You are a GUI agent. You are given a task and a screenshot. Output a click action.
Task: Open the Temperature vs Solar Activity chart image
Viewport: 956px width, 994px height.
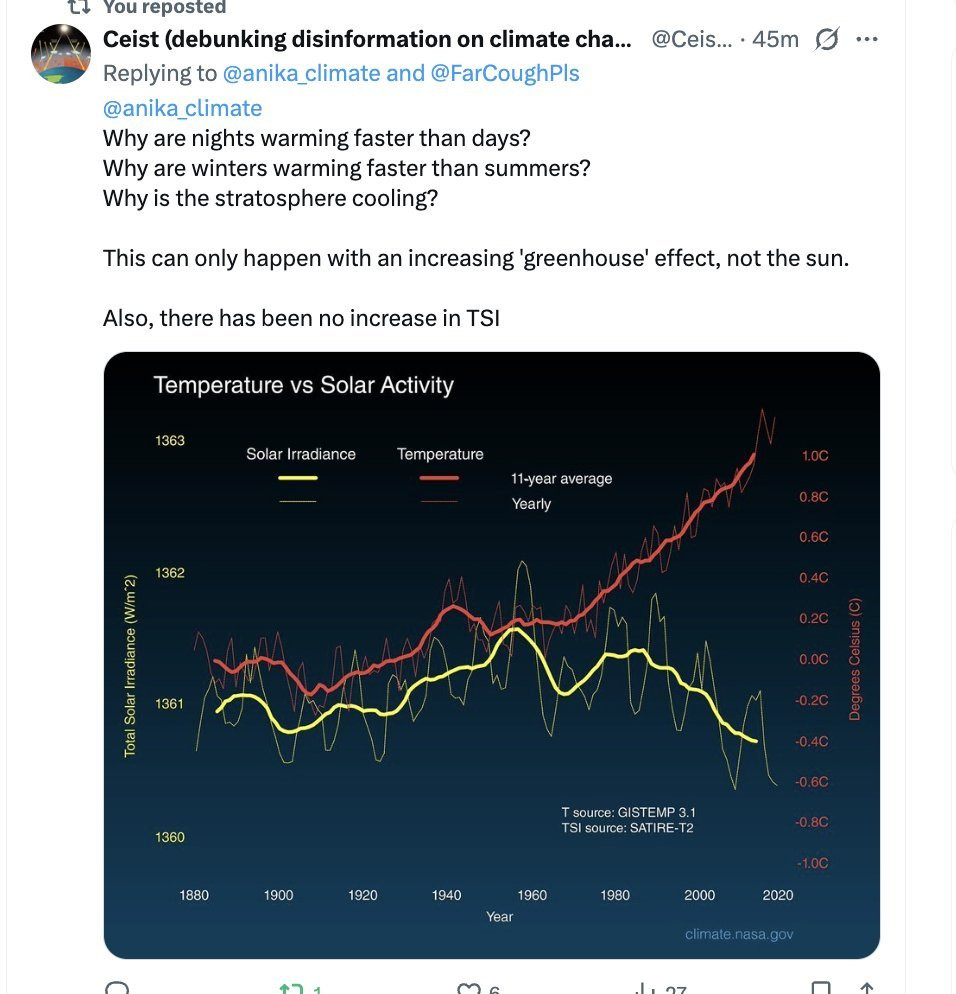coord(491,655)
